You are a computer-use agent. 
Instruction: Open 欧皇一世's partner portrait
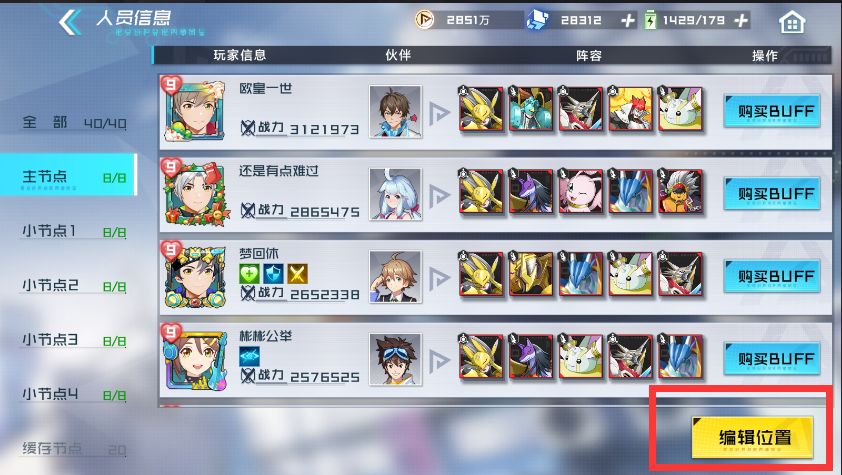(395, 112)
